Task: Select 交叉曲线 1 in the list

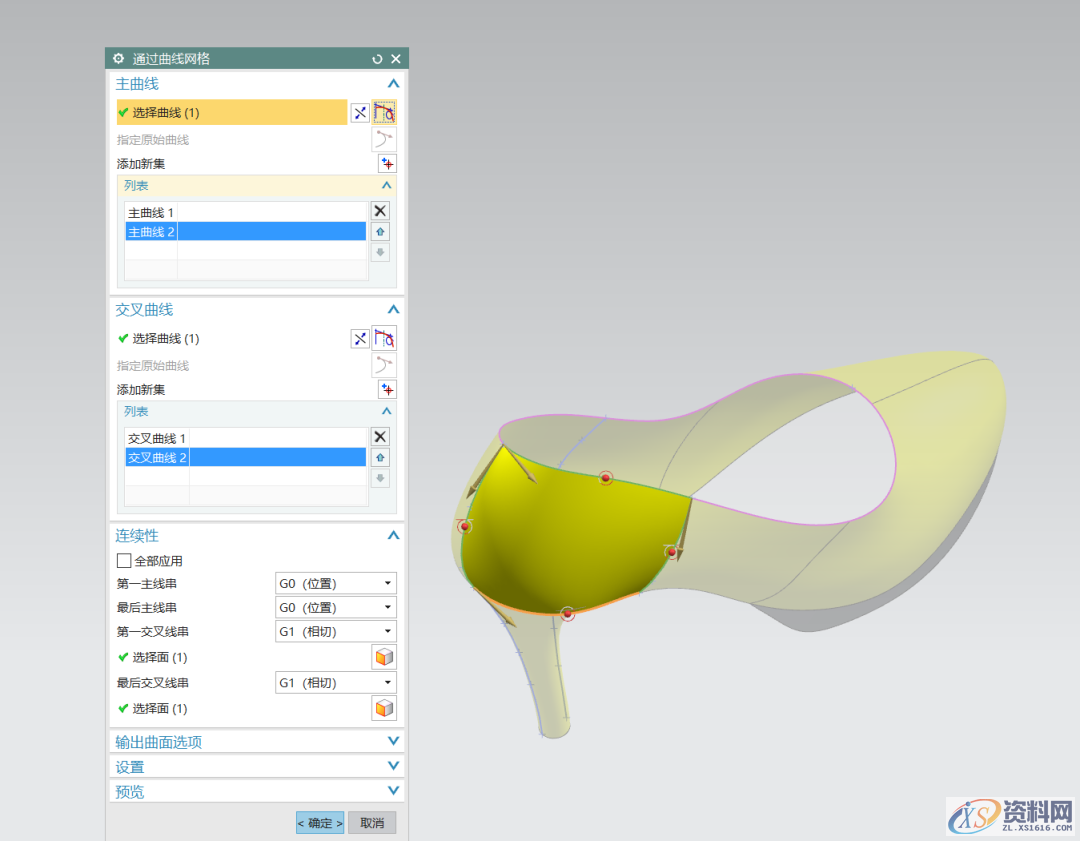Action: (157, 438)
